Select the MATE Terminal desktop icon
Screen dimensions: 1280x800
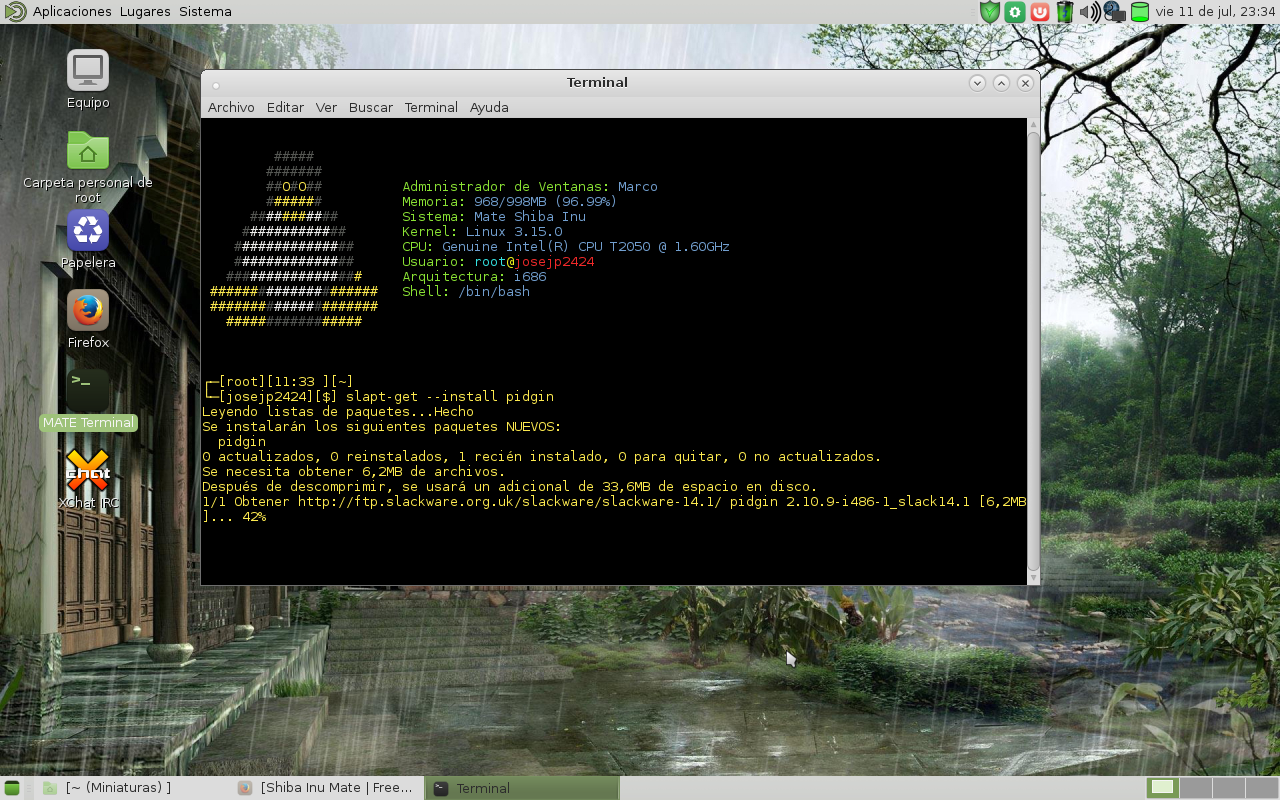point(88,400)
